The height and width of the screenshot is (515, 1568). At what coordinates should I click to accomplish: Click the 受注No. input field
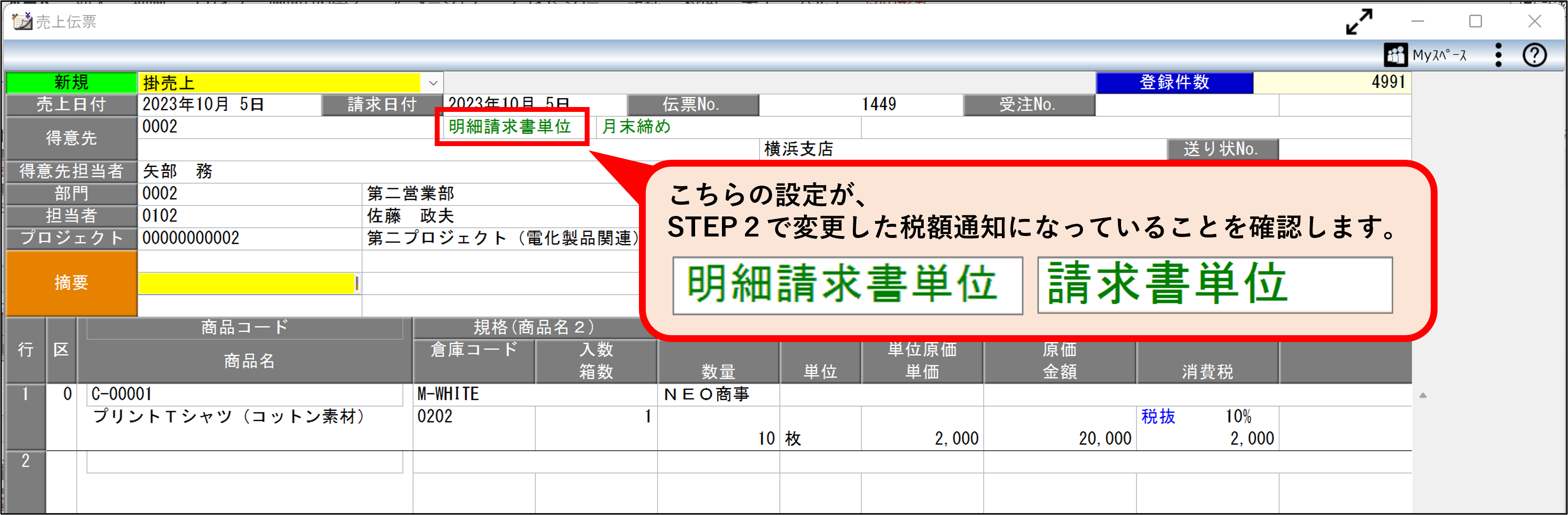(1187, 105)
